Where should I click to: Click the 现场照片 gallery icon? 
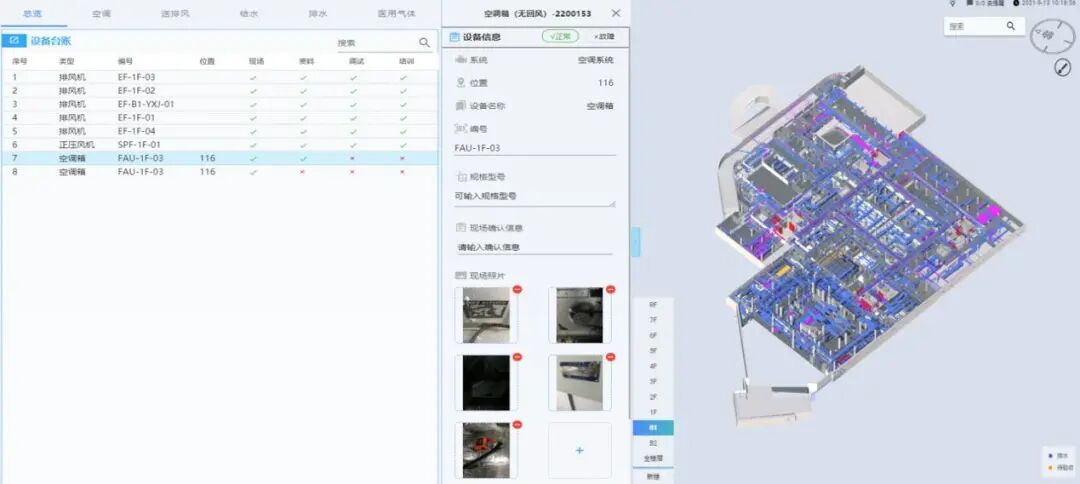click(x=461, y=275)
